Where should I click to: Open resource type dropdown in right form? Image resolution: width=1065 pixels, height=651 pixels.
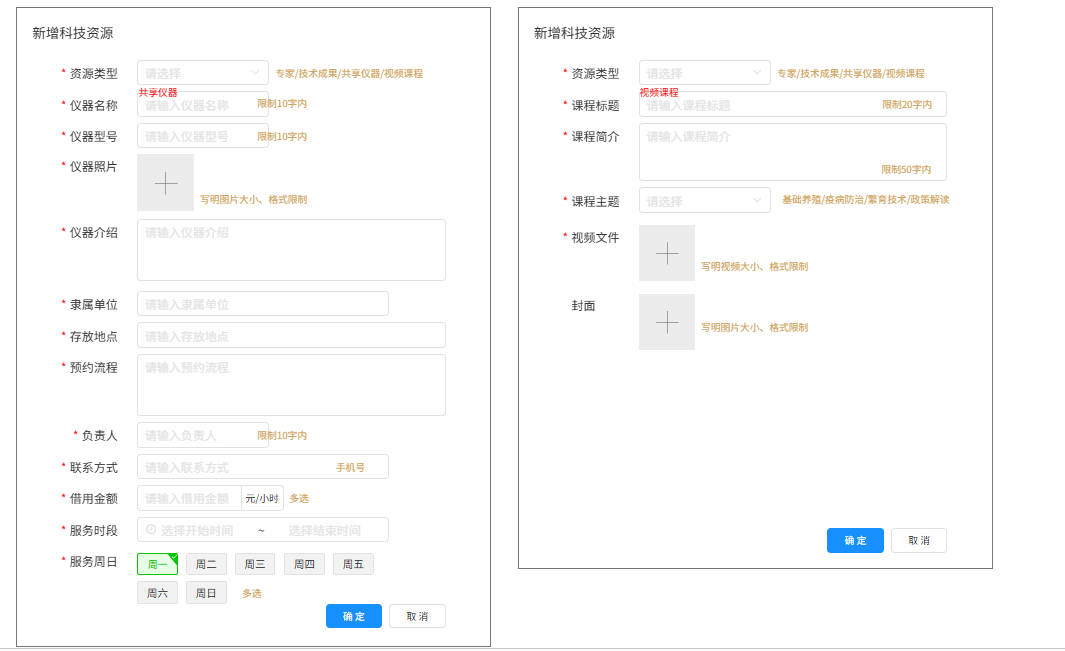tap(704, 73)
